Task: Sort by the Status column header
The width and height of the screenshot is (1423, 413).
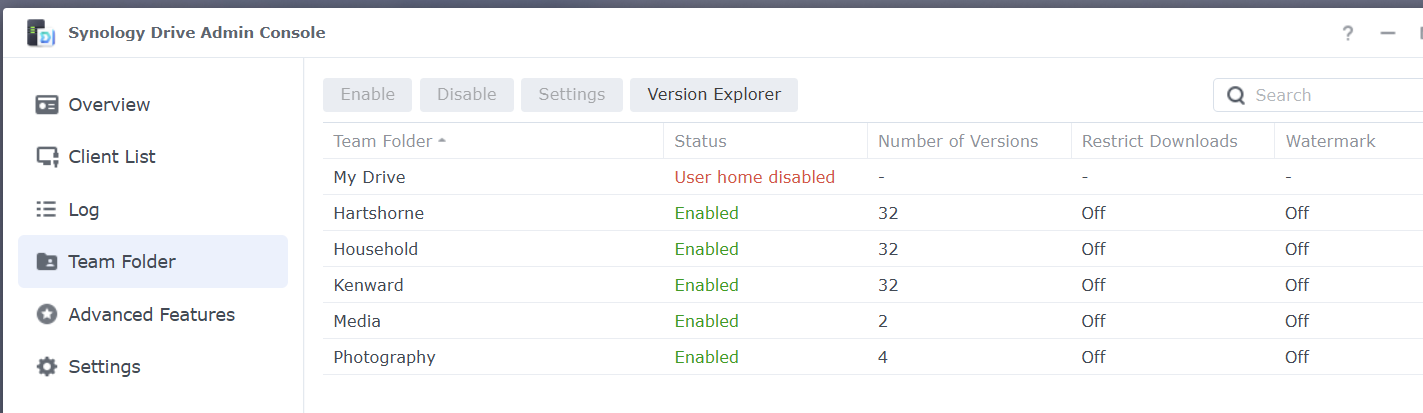Action: coord(700,141)
